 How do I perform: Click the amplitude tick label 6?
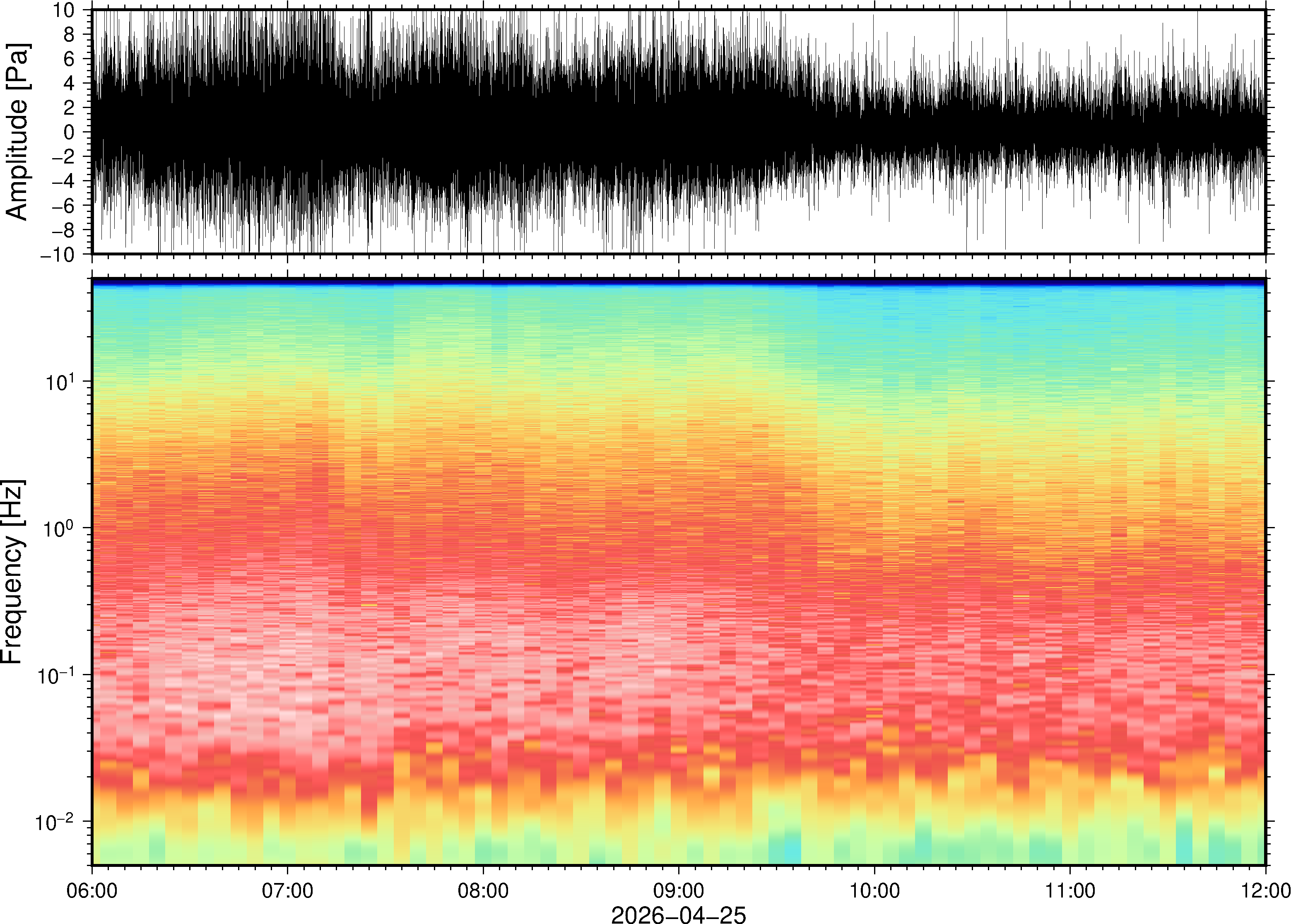pyautogui.click(x=70, y=59)
